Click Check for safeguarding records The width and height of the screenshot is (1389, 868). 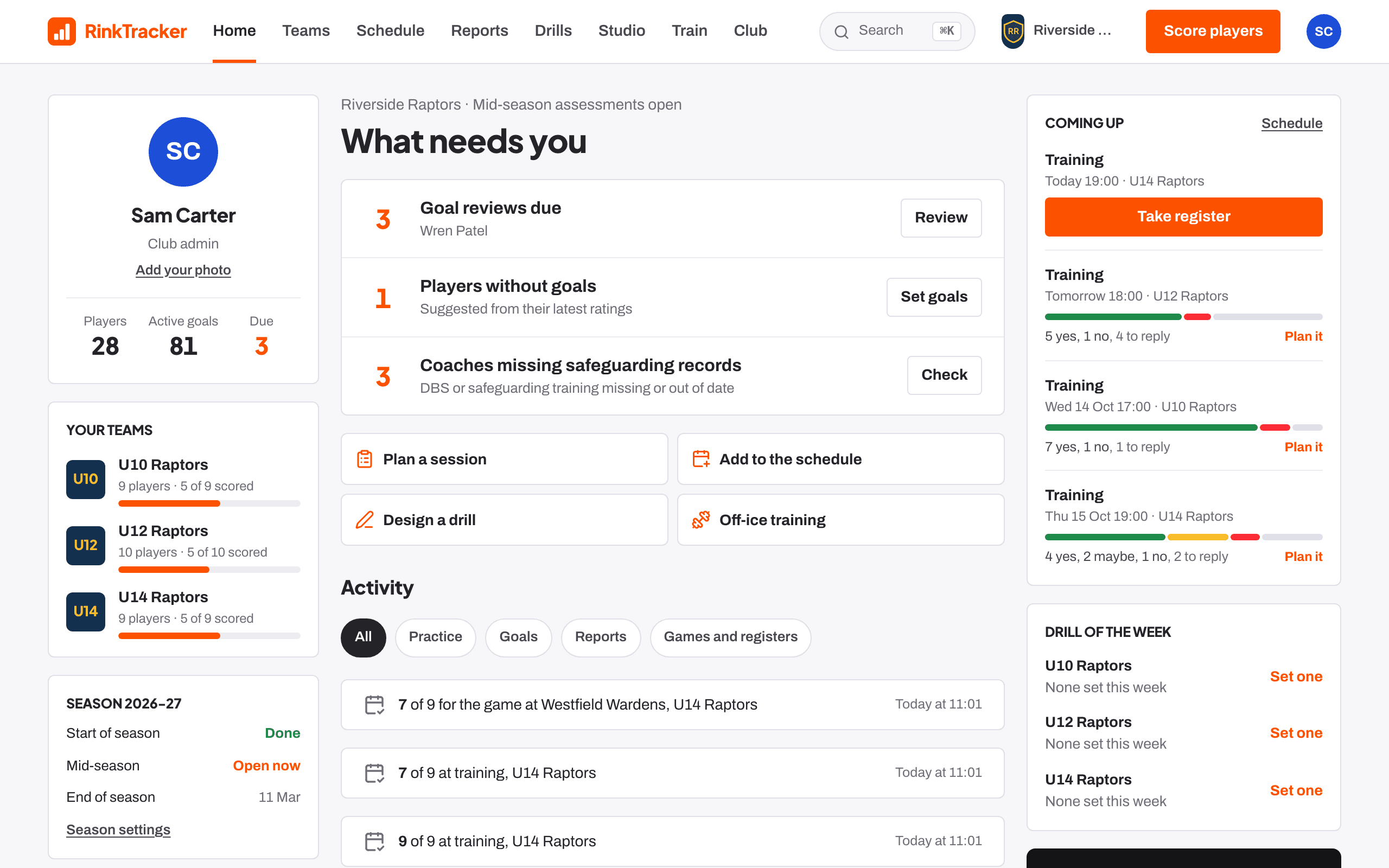[944, 375]
